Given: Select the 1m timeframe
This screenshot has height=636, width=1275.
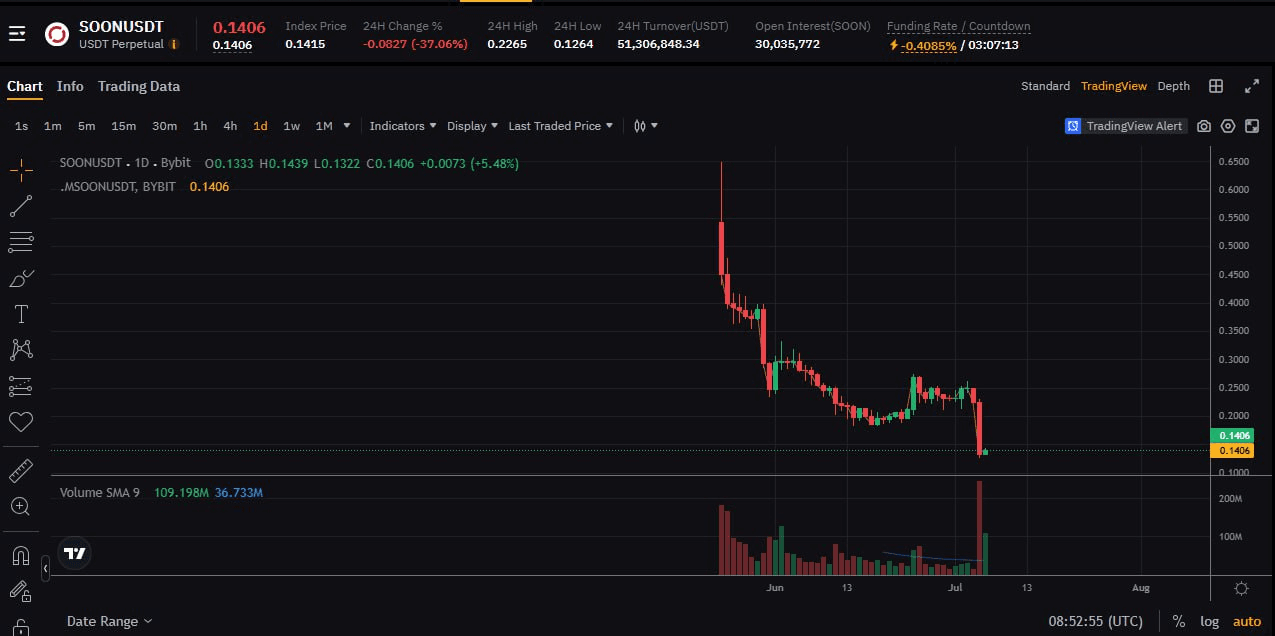Looking at the screenshot, I should point(53,126).
